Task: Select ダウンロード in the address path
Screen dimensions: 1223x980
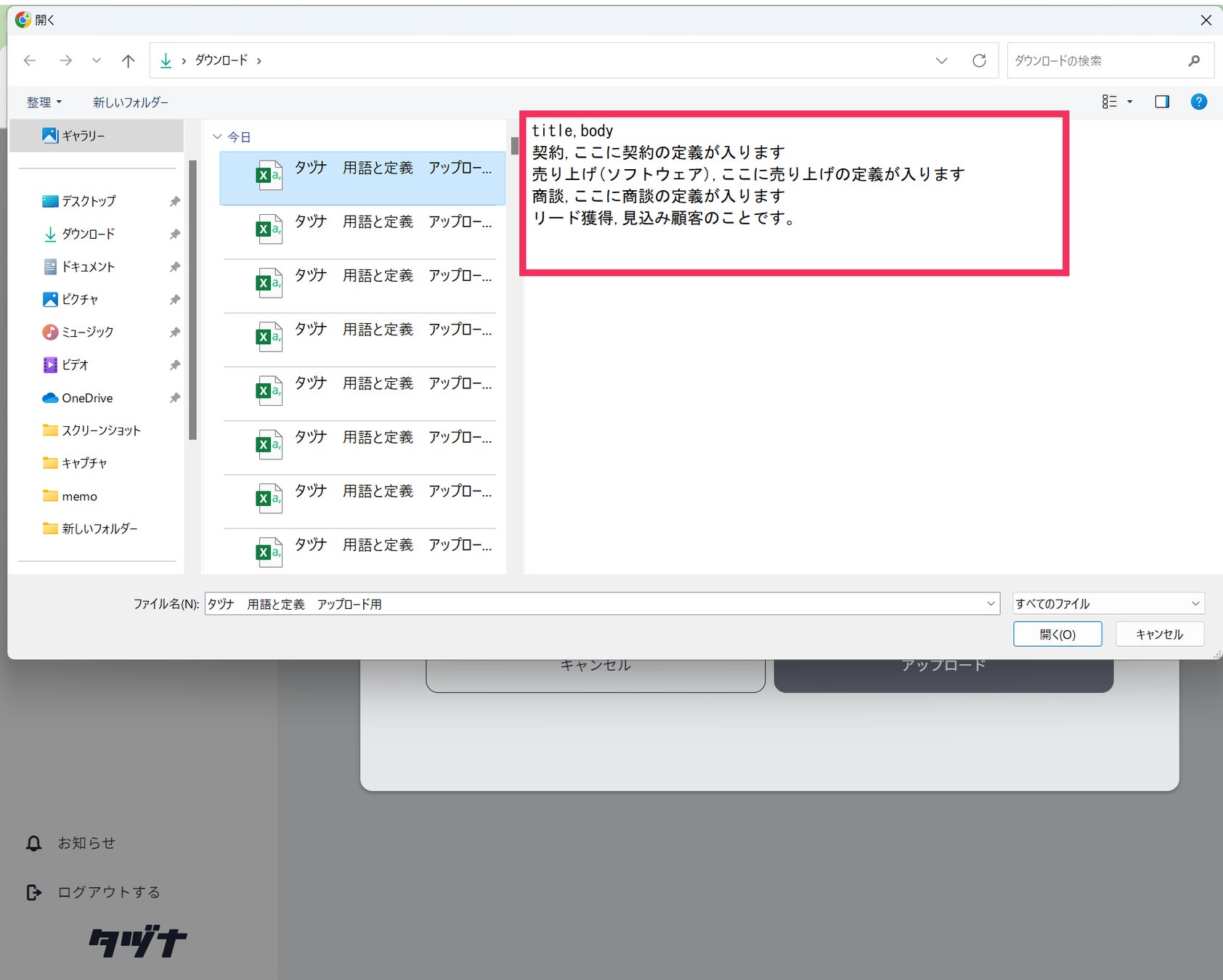Action: 222,60
